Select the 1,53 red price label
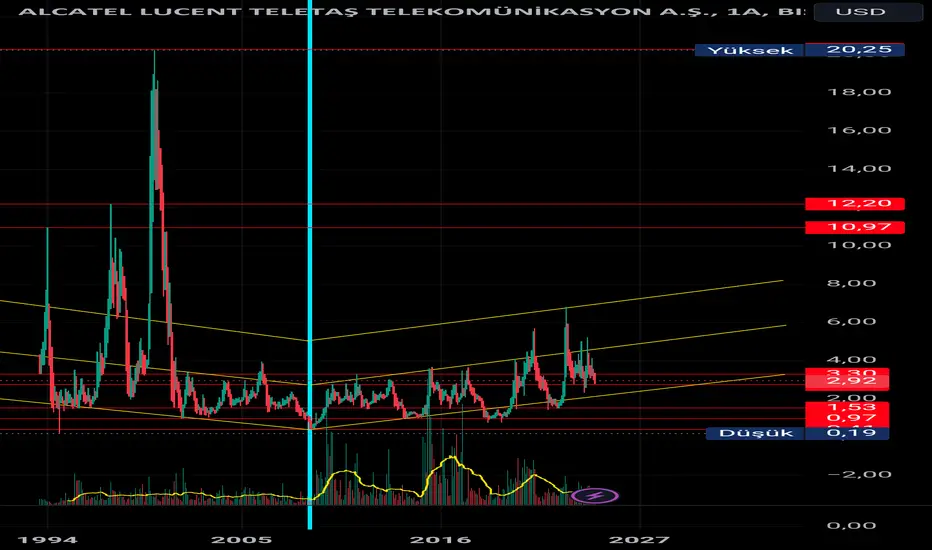Image resolution: width=932 pixels, height=550 pixels. [x=847, y=407]
